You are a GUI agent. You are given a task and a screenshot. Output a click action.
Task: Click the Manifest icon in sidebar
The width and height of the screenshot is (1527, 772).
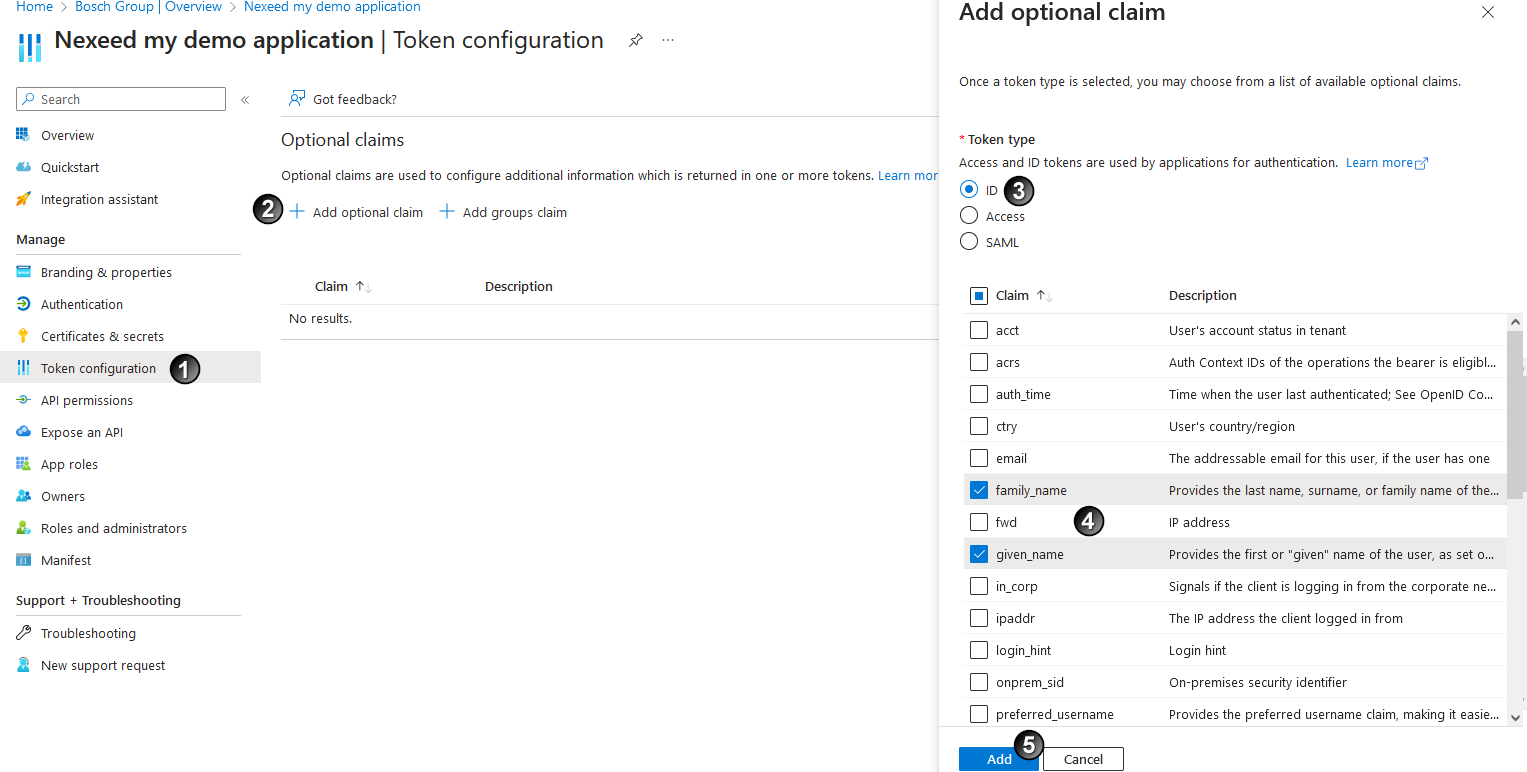point(23,560)
